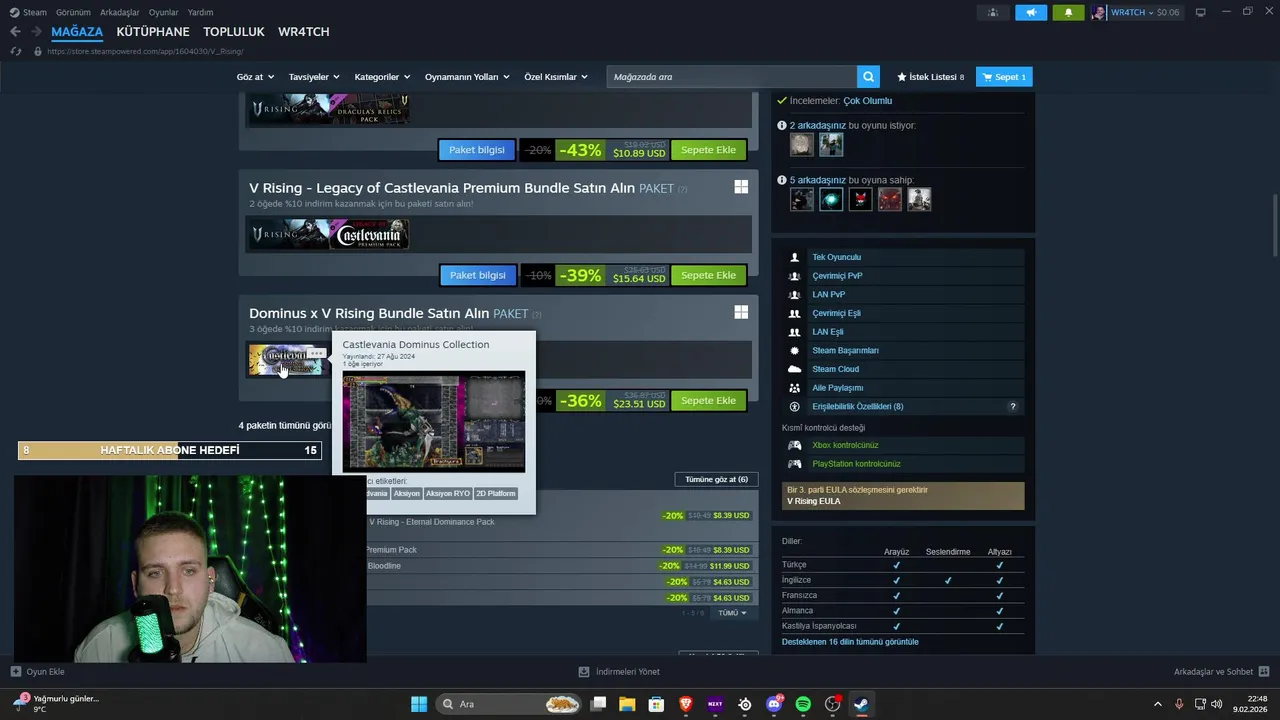The image size is (1280, 720).
Task: Expand the Tavsiyeler dropdown
Action: (314, 77)
